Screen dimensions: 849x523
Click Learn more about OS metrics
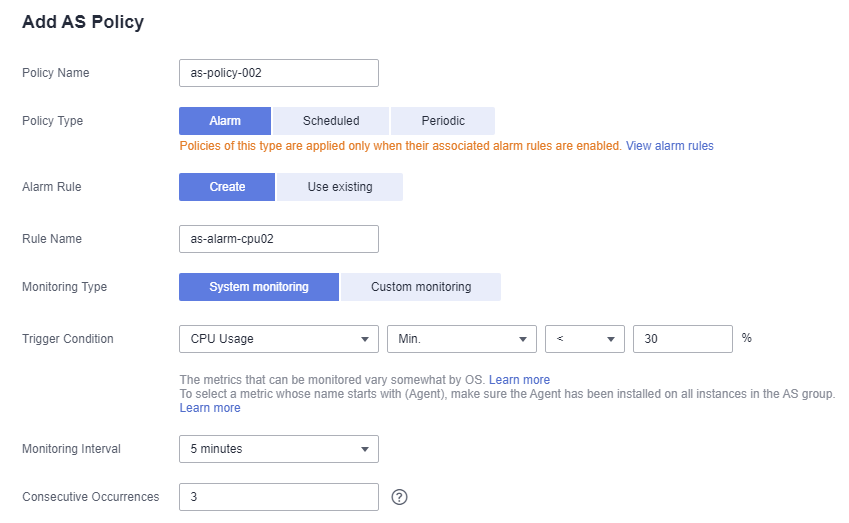tap(519, 380)
